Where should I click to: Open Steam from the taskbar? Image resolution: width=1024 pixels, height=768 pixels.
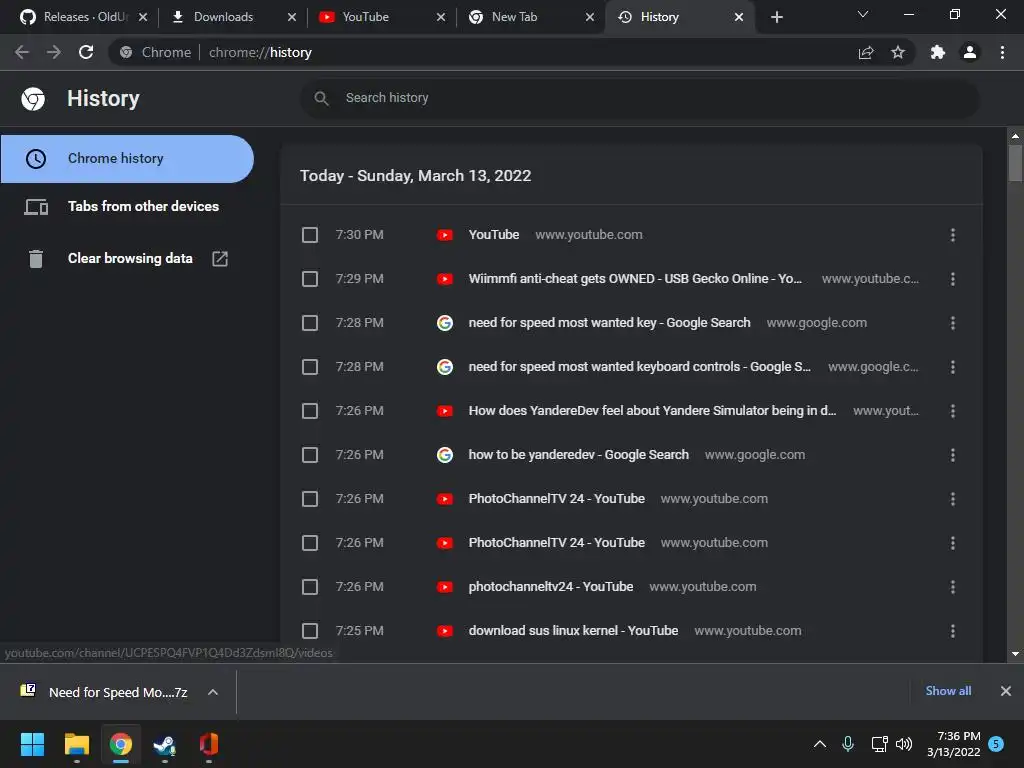click(165, 744)
